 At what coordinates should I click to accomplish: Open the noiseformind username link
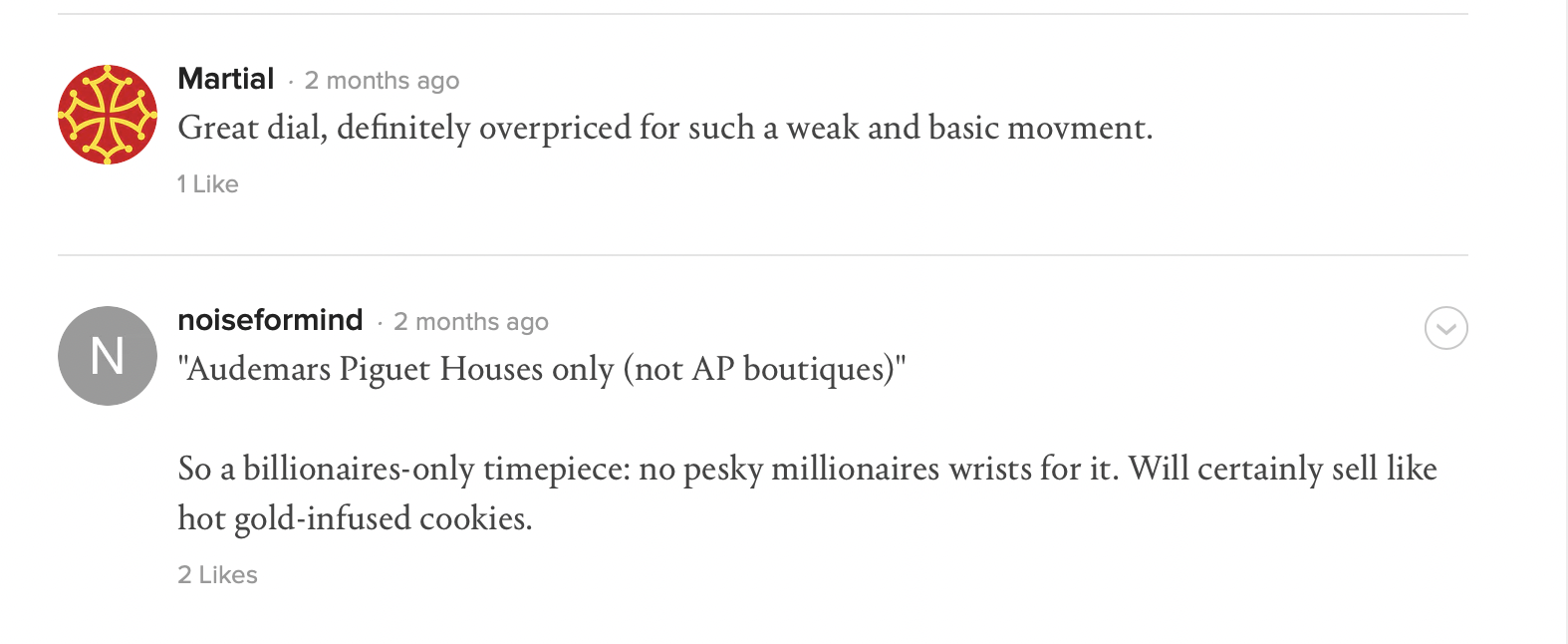270,320
